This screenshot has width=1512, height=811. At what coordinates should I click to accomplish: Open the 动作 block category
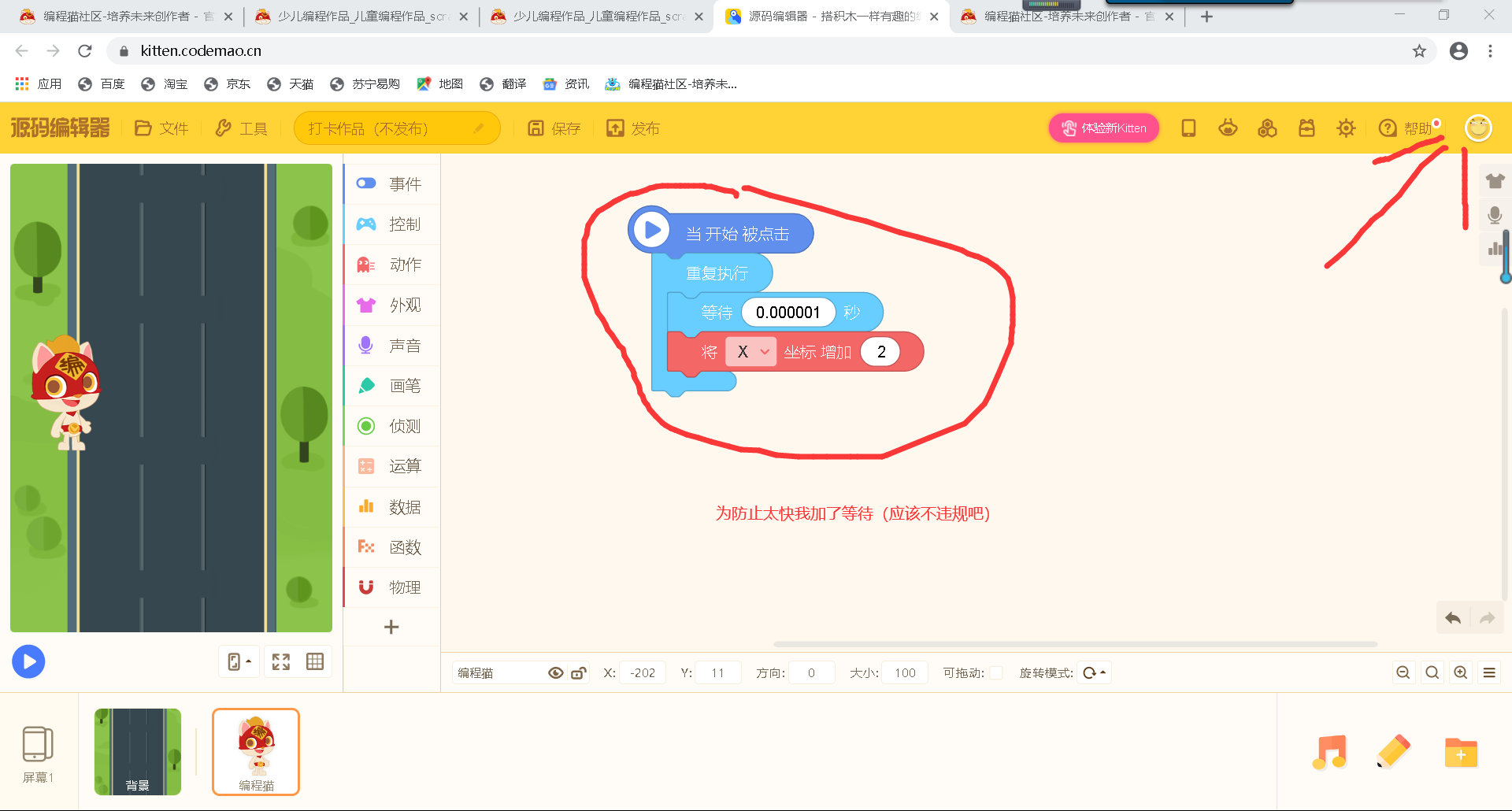pos(391,265)
